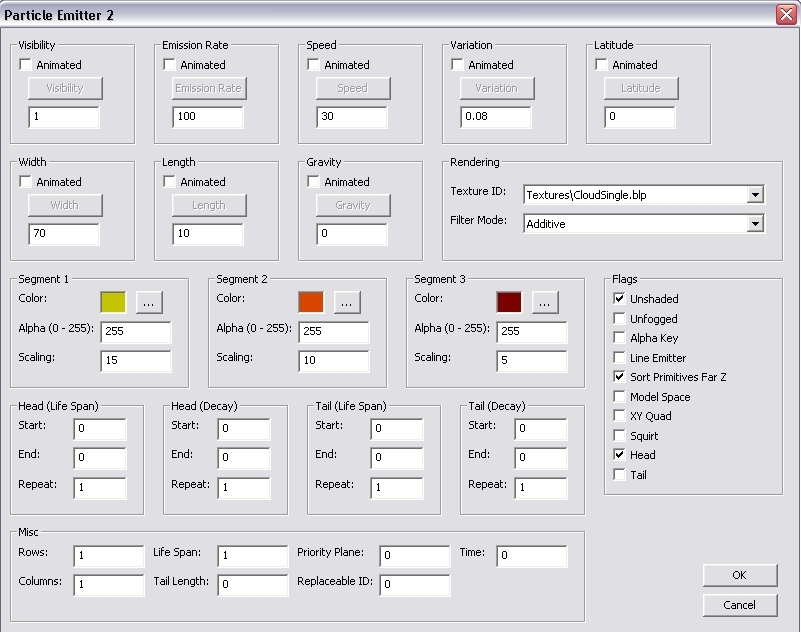
Task: Click the Textures\CloudSingle.blp combo box
Action: pos(644,195)
